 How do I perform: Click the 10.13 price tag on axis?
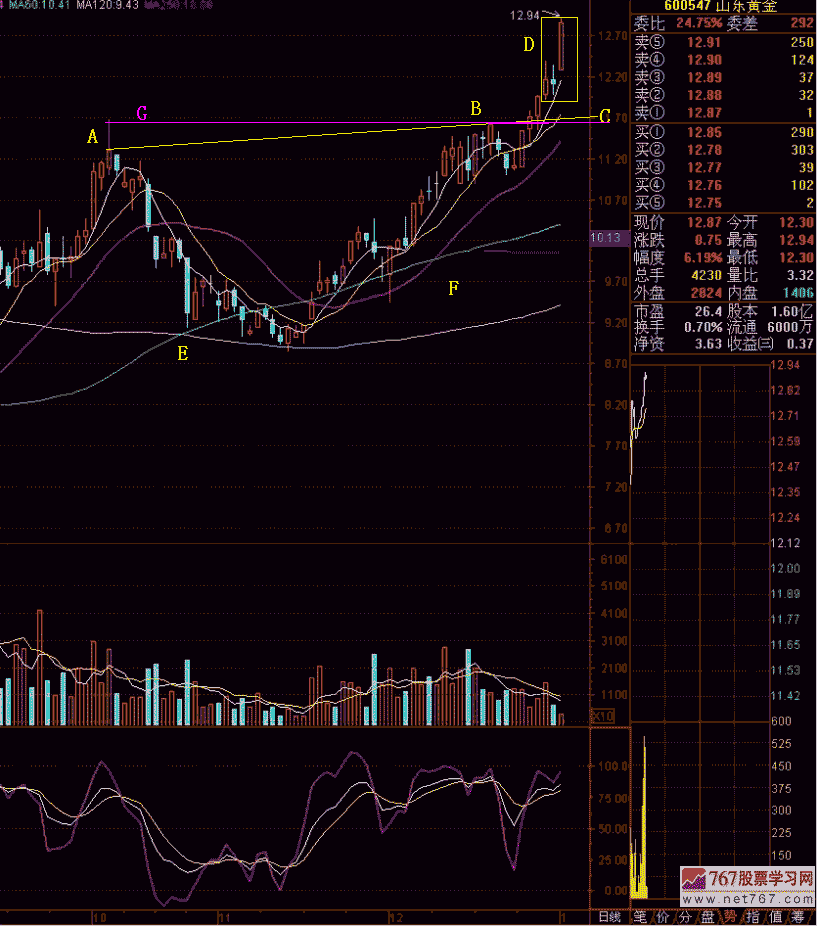pos(606,238)
